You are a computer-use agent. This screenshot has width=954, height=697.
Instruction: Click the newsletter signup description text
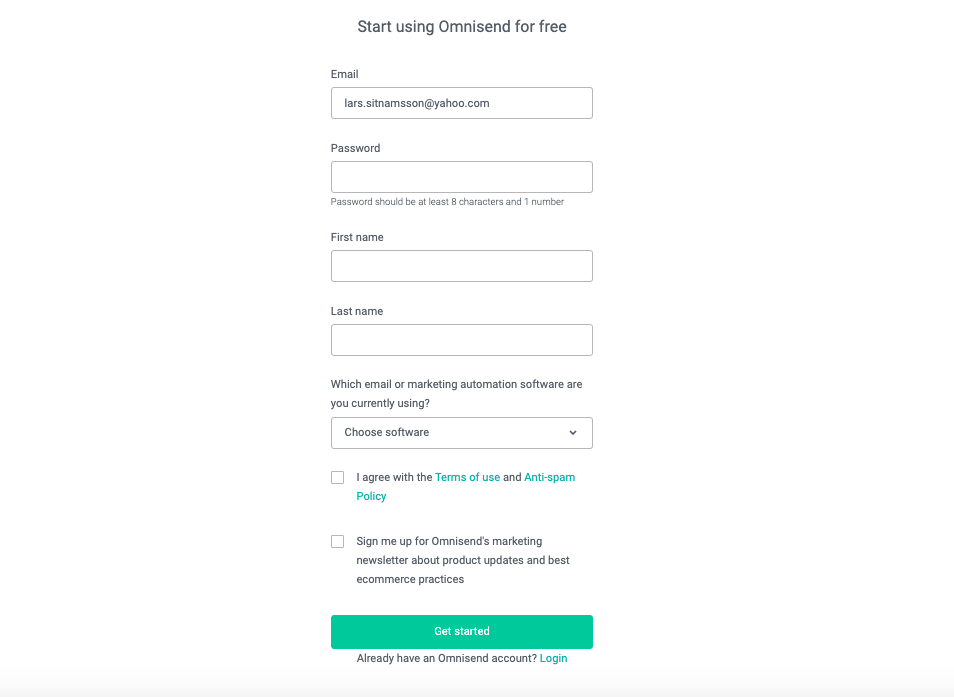click(462, 560)
